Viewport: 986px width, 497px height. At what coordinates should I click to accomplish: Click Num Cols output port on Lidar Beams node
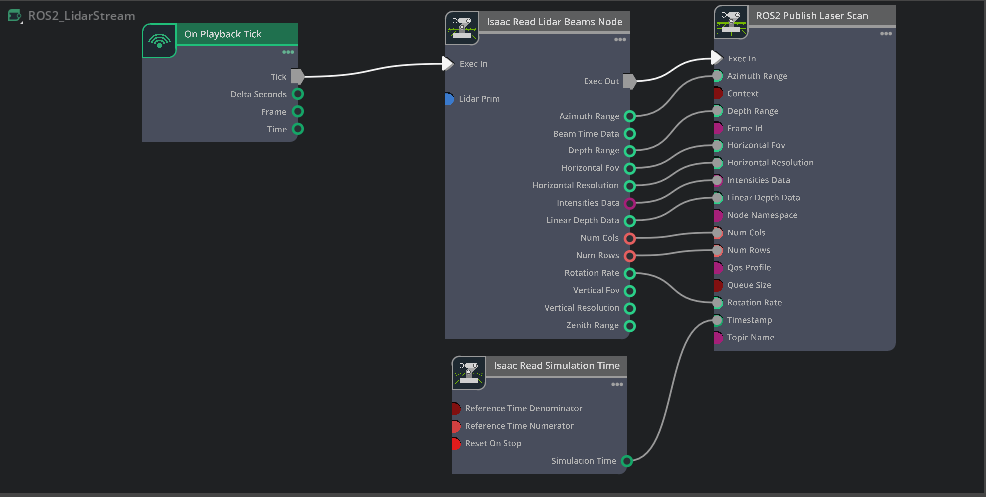pos(629,238)
